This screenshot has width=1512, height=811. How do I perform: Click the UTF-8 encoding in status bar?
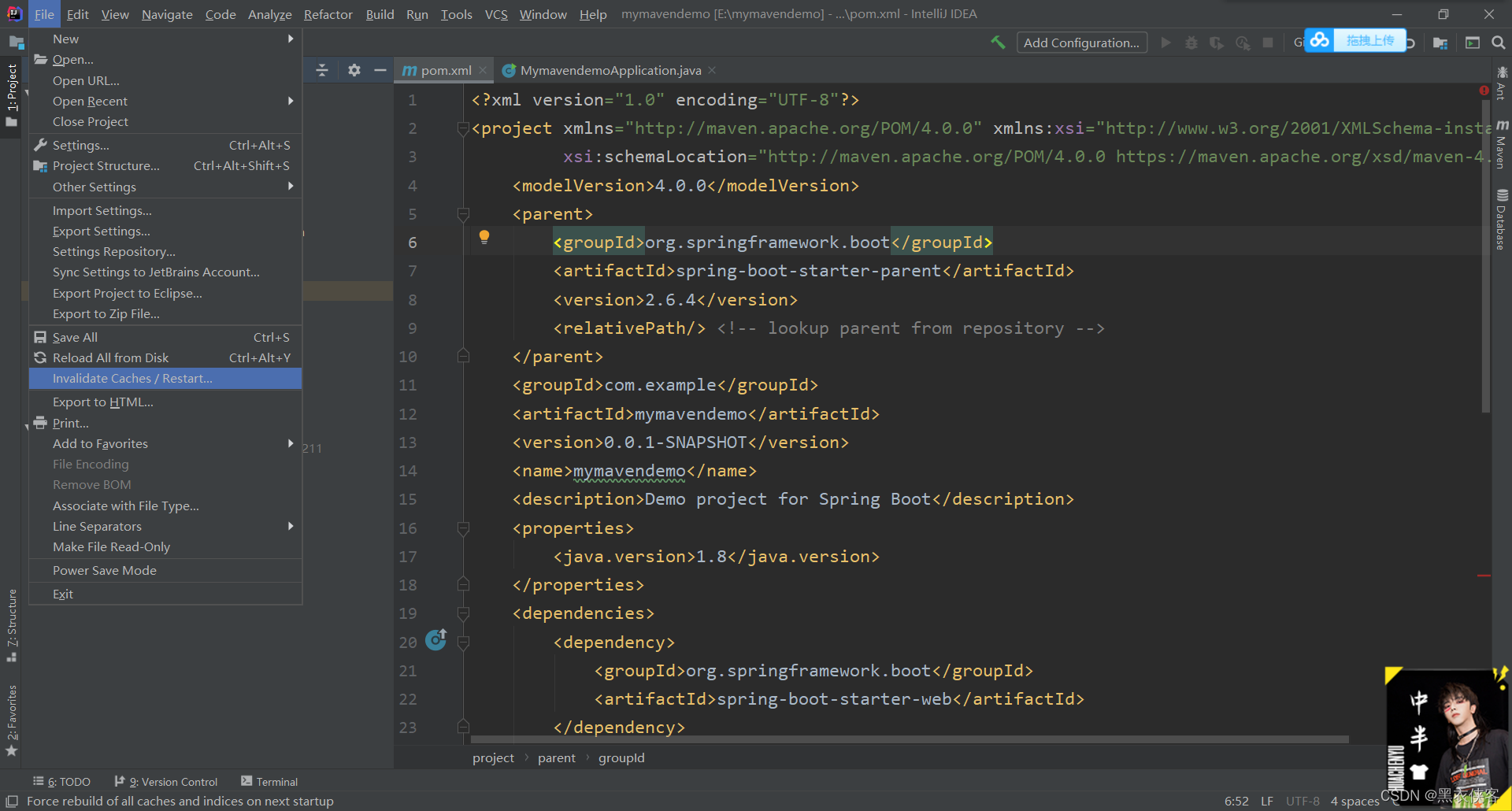click(x=1303, y=801)
